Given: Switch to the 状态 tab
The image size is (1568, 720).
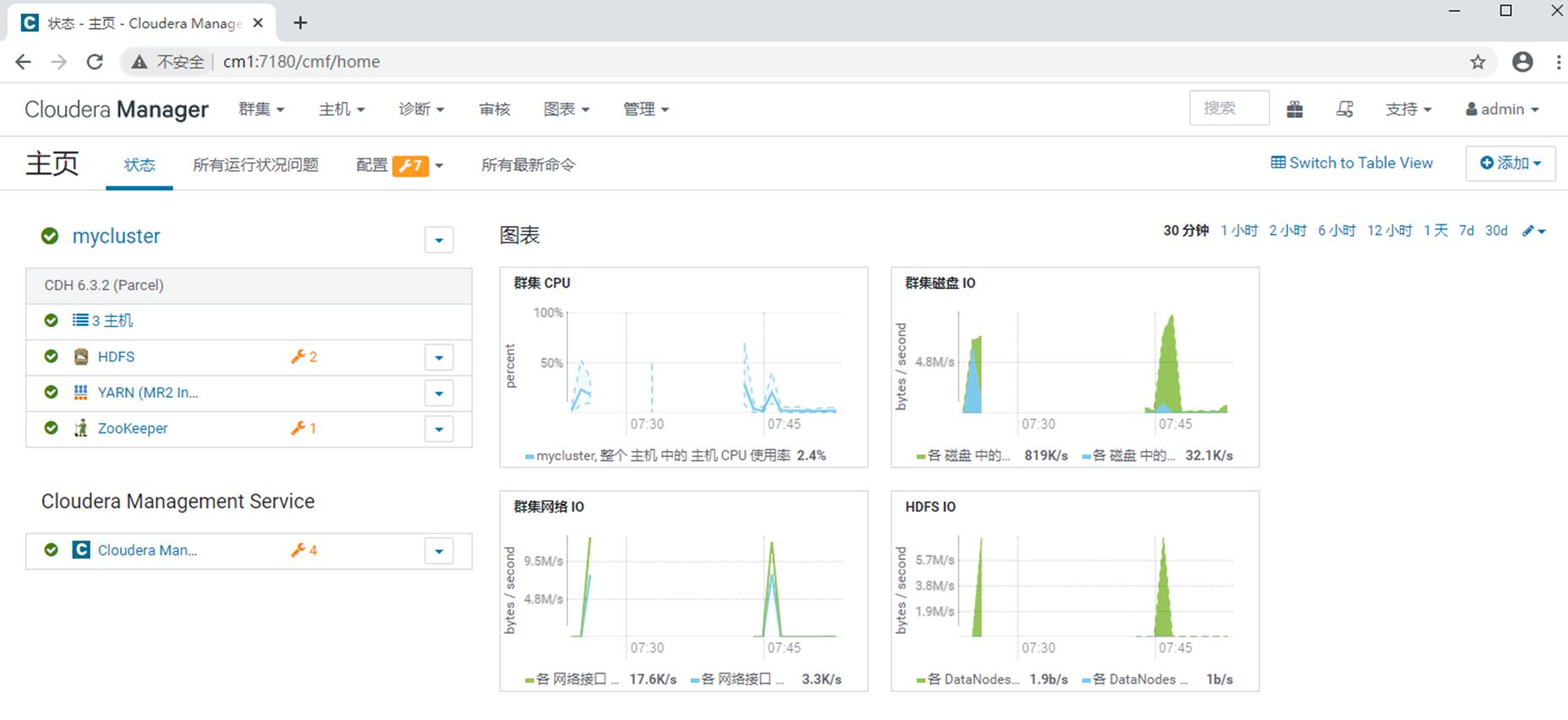Looking at the screenshot, I should 139,165.
